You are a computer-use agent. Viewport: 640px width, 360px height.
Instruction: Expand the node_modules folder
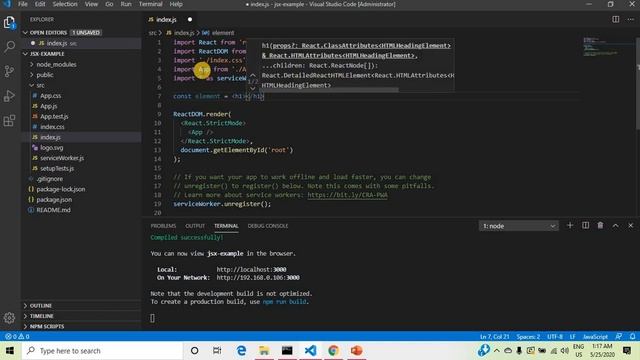tap(56, 64)
